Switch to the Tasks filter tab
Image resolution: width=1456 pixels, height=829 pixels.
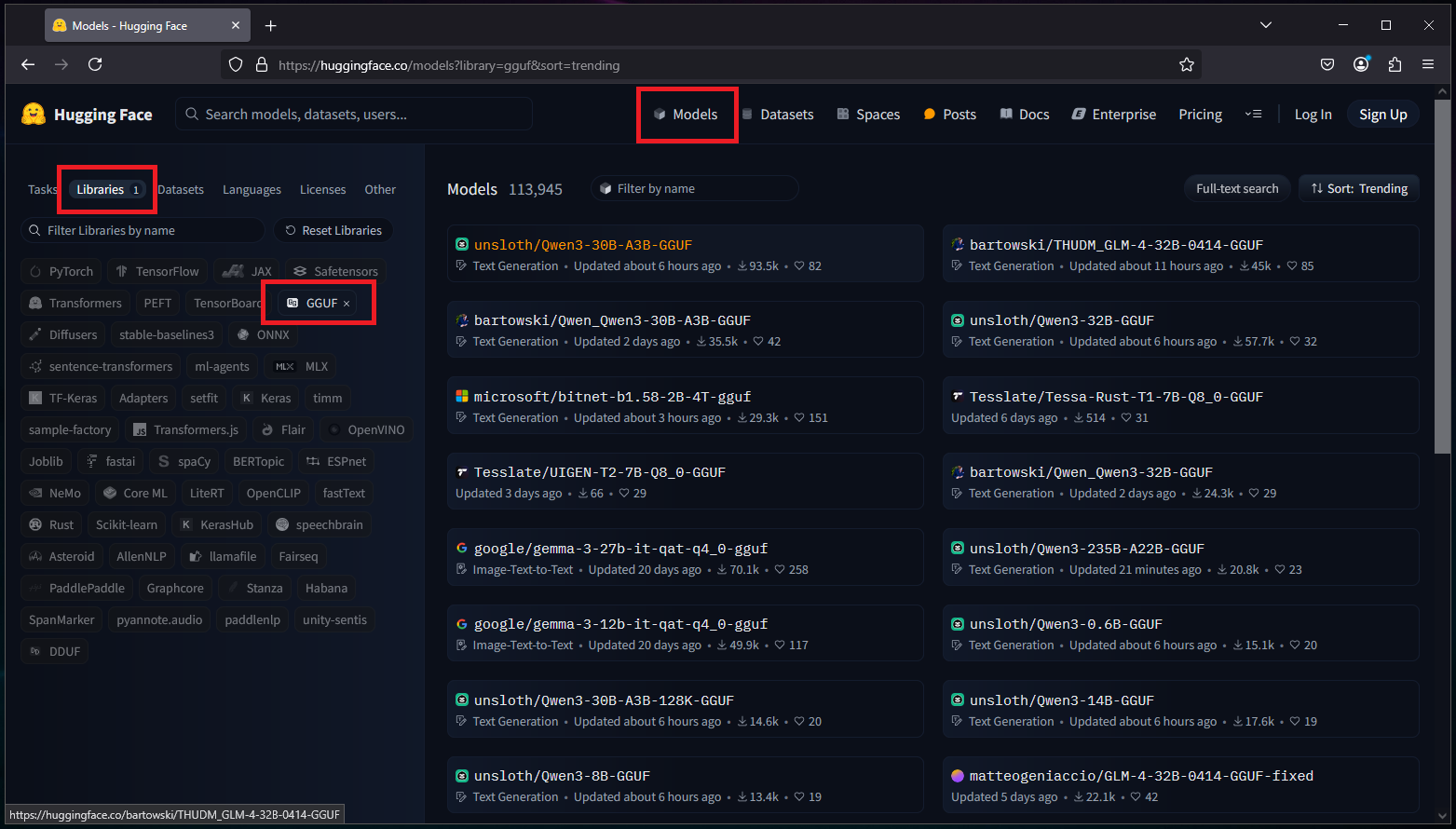(42, 189)
